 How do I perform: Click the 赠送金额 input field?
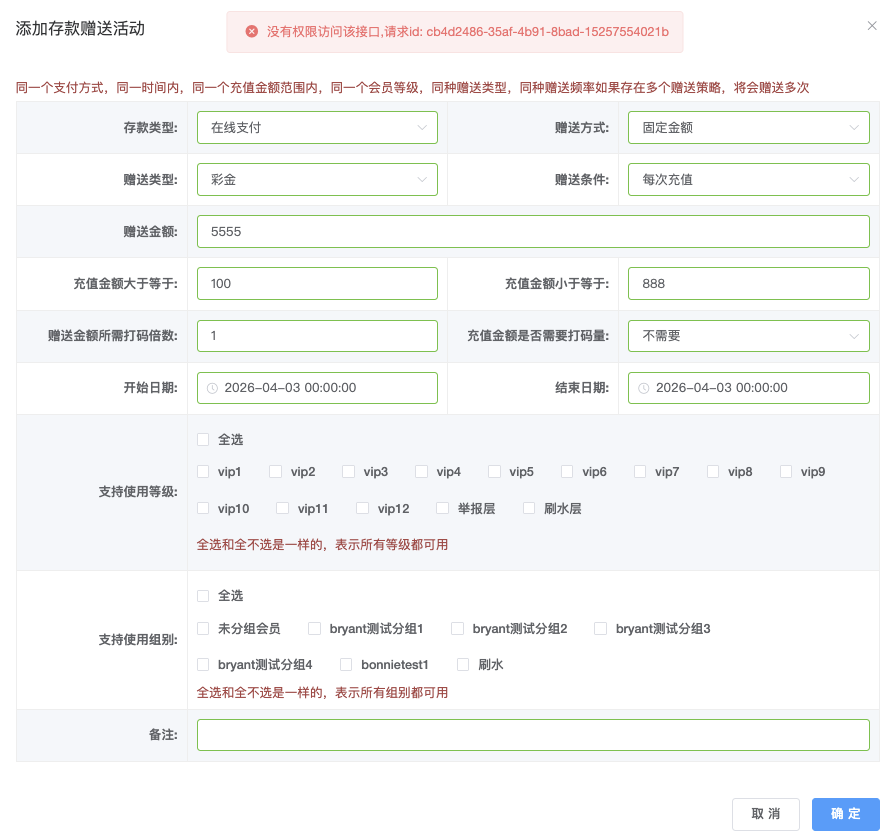click(533, 231)
